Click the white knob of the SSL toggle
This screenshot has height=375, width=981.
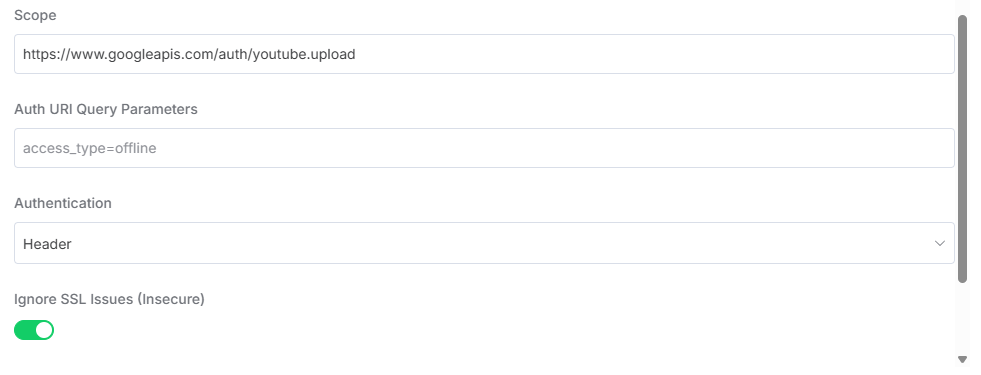tap(44, 330)
